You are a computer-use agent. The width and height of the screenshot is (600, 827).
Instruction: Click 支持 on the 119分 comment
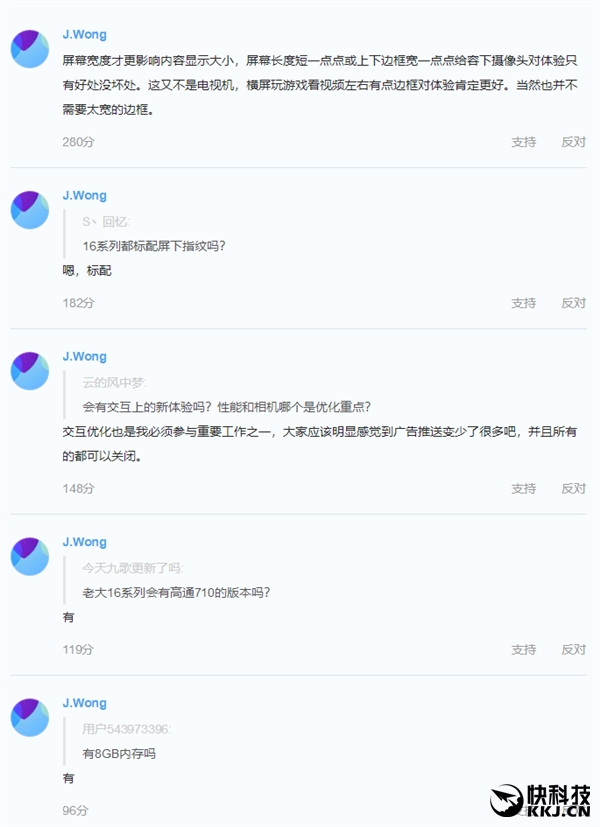point(524,650)
